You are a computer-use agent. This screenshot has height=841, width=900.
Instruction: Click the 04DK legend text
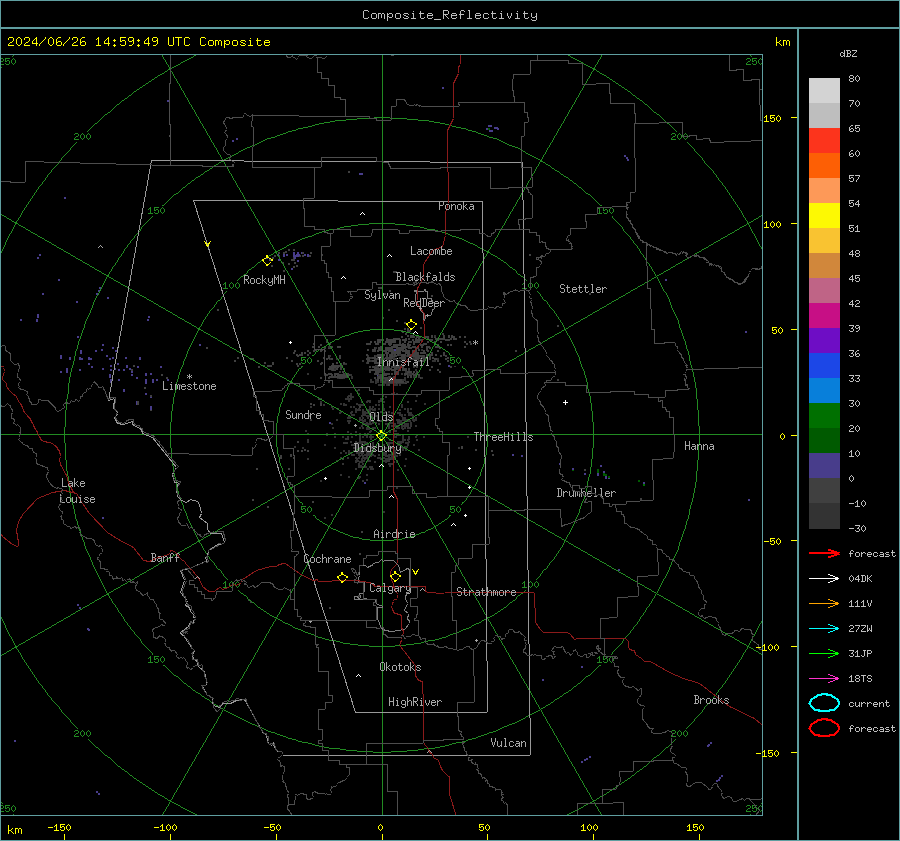click(x=860, y=579)
